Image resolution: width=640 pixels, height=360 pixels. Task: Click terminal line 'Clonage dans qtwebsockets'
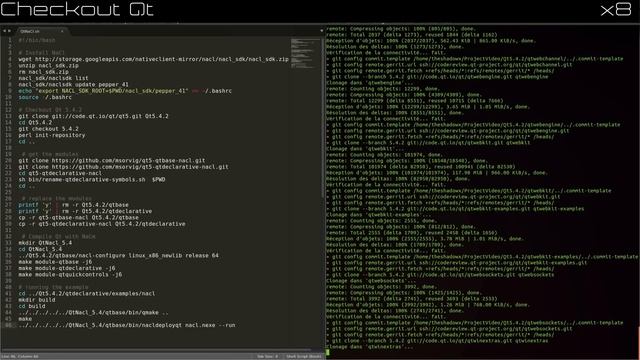coord(371,281)
